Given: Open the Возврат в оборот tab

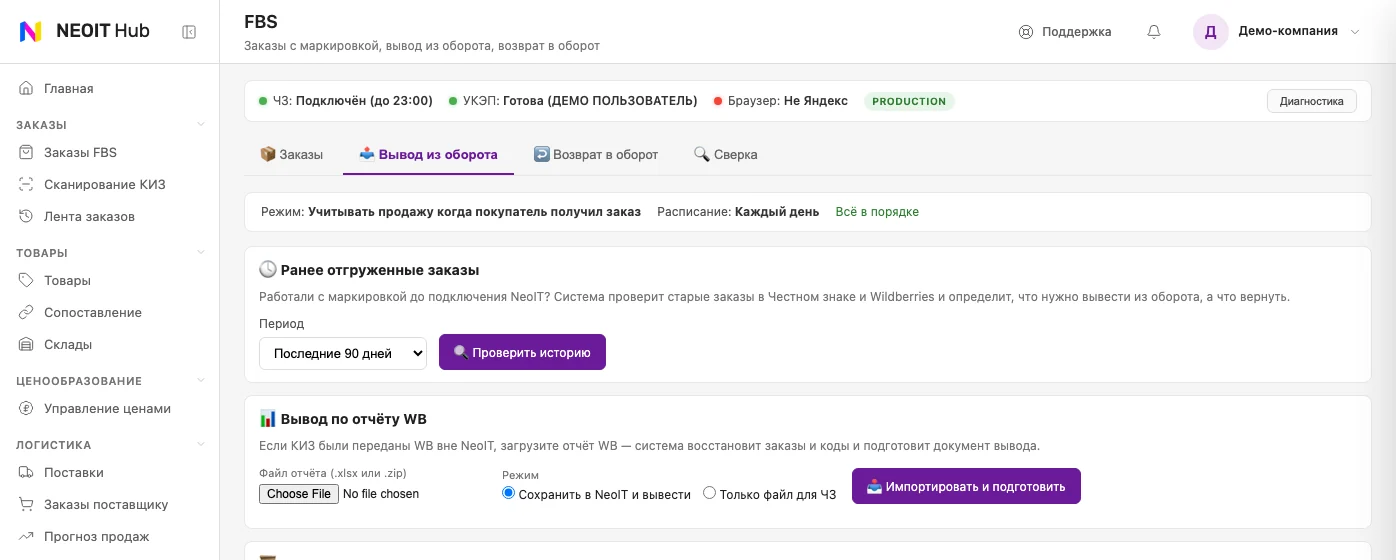Looking at the screenshot, I should click(596, 154).
